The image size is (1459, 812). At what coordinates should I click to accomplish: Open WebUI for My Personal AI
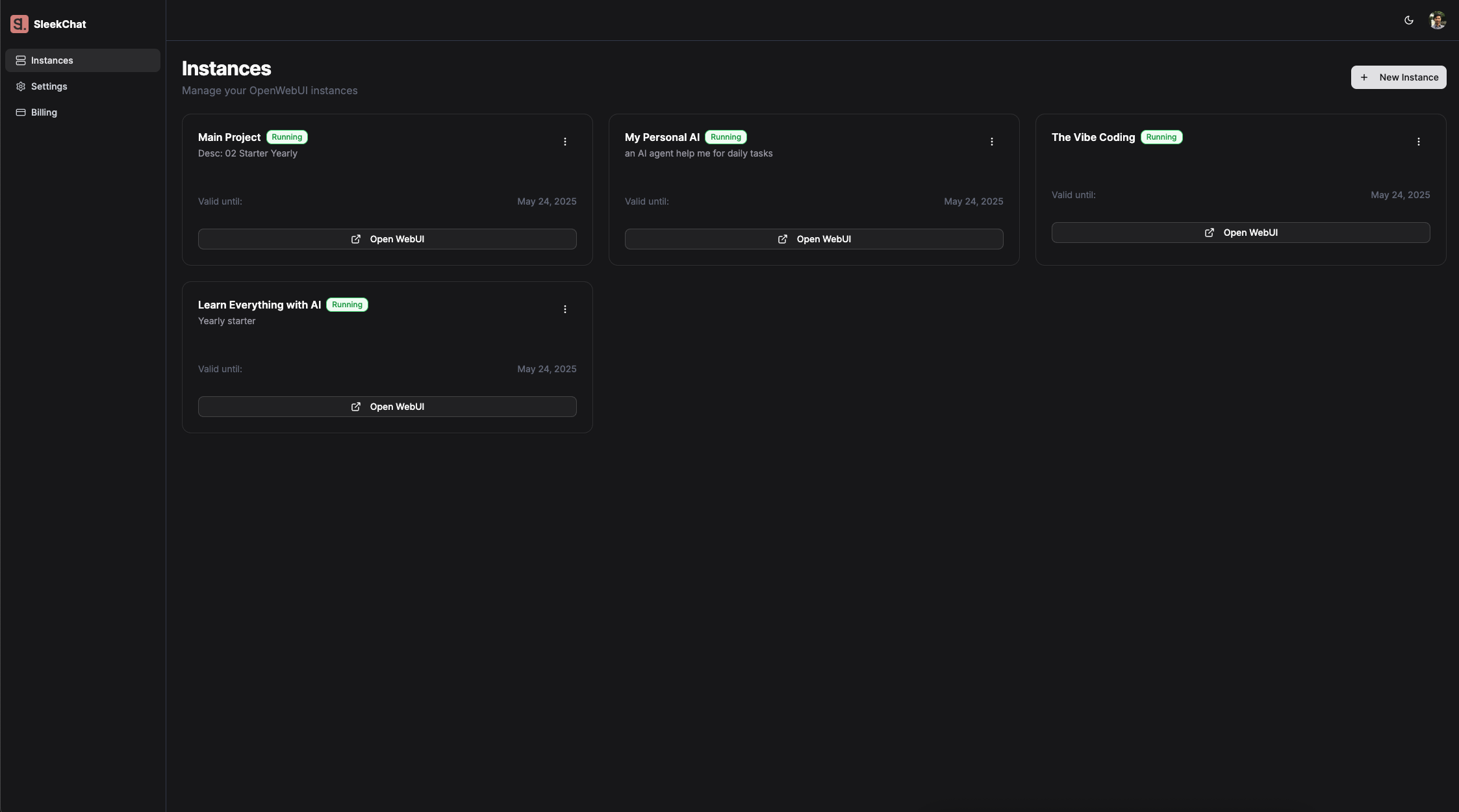tap(813, 239)
